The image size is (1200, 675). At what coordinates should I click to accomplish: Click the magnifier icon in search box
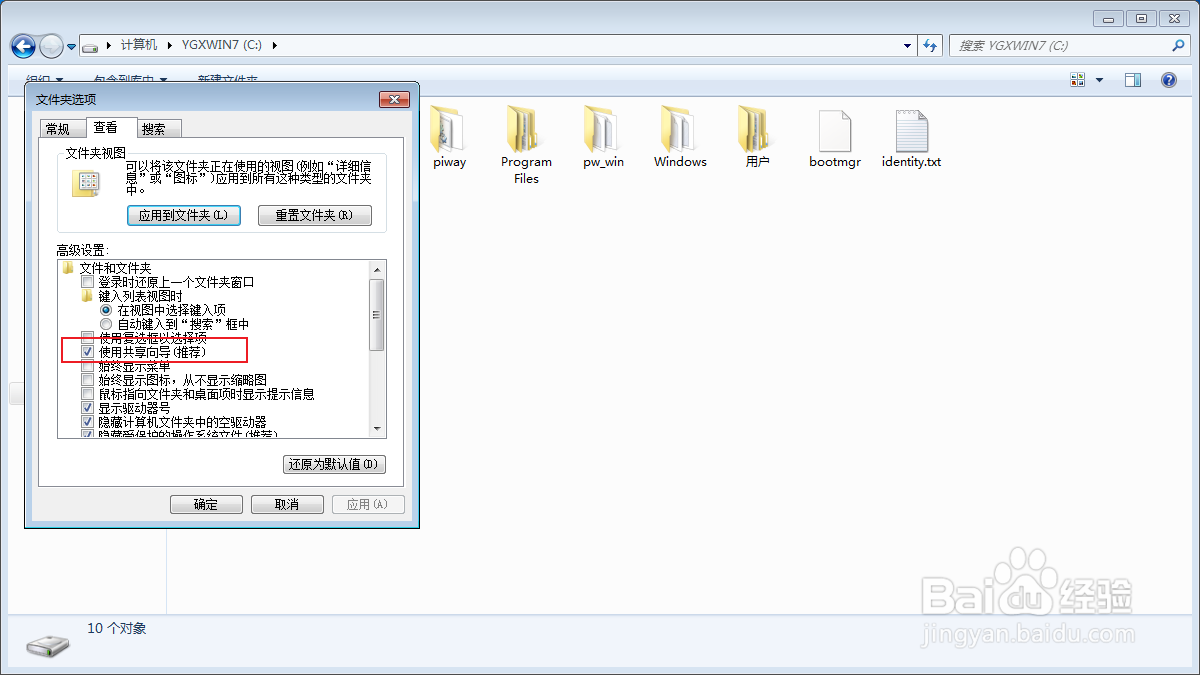tap(1178, 46)
